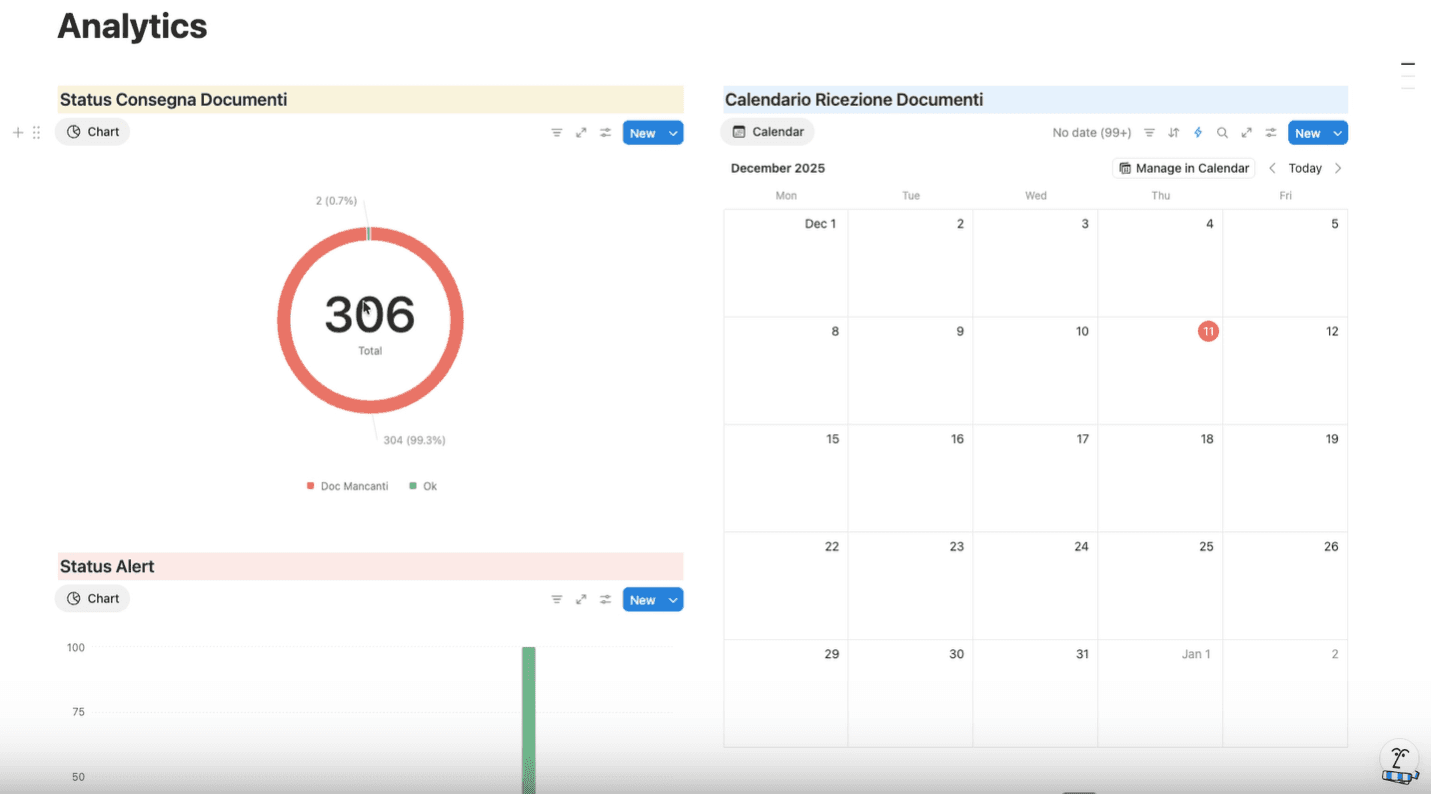Select the Calendar view tab

[x=767, y=131]
